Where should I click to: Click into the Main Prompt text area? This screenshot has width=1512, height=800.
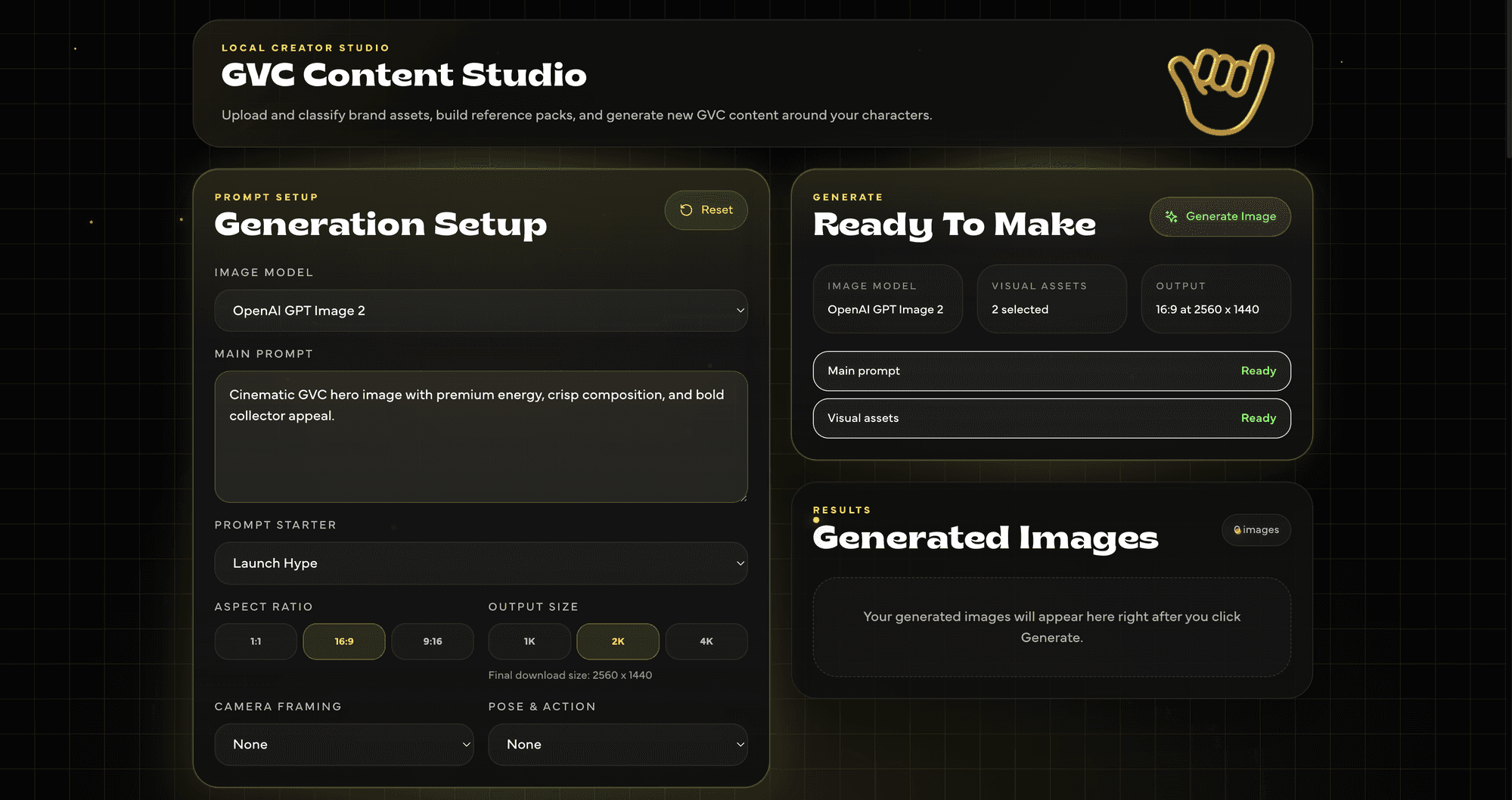pyautogui.click(x=481, y=437)
